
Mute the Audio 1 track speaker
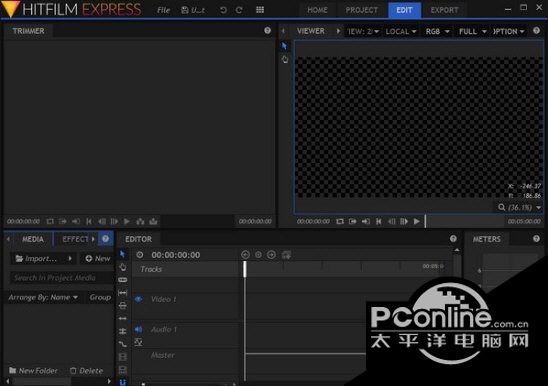pyautogui.click(x=138, y=329)
